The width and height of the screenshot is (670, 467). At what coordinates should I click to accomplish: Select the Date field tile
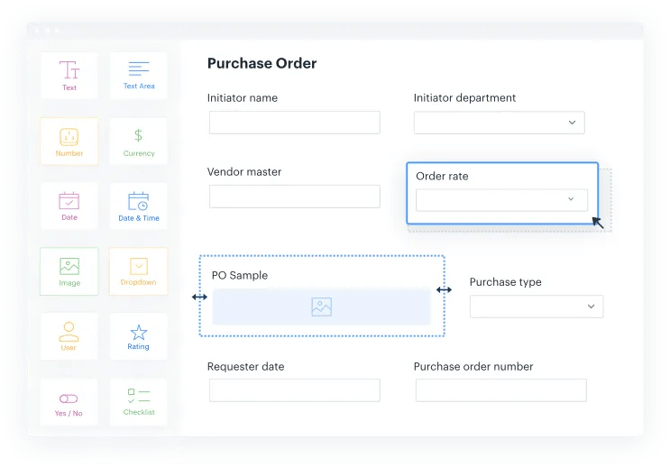click(x=69, y=206)
